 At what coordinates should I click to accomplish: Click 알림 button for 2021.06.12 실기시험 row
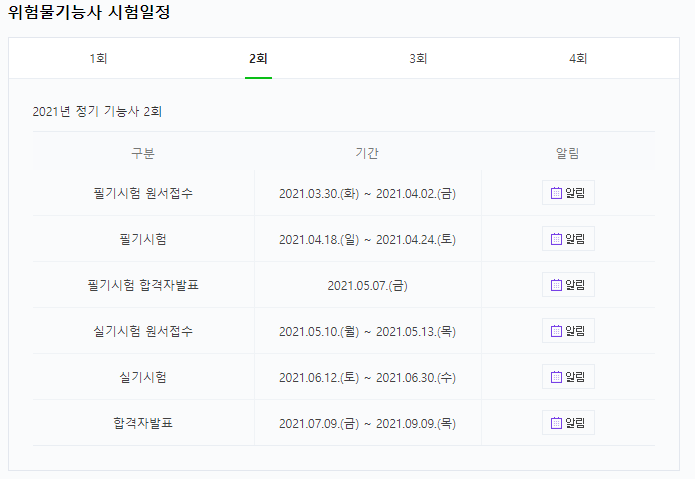568,377
